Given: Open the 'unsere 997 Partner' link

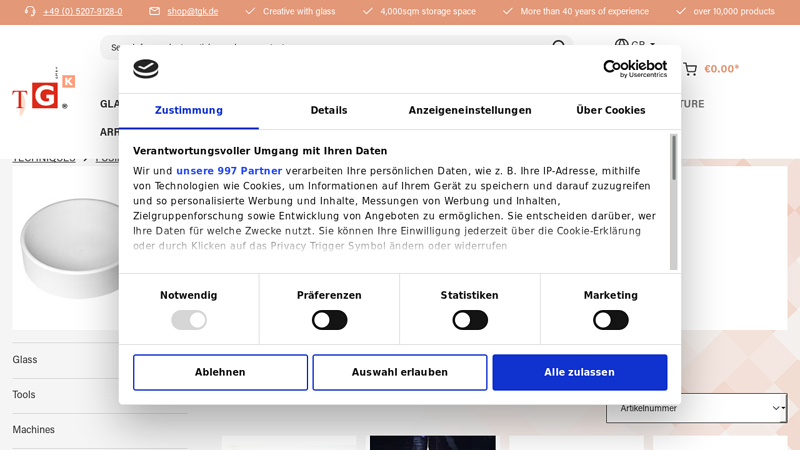Looking at the screenshot, I should pos(229,171).
